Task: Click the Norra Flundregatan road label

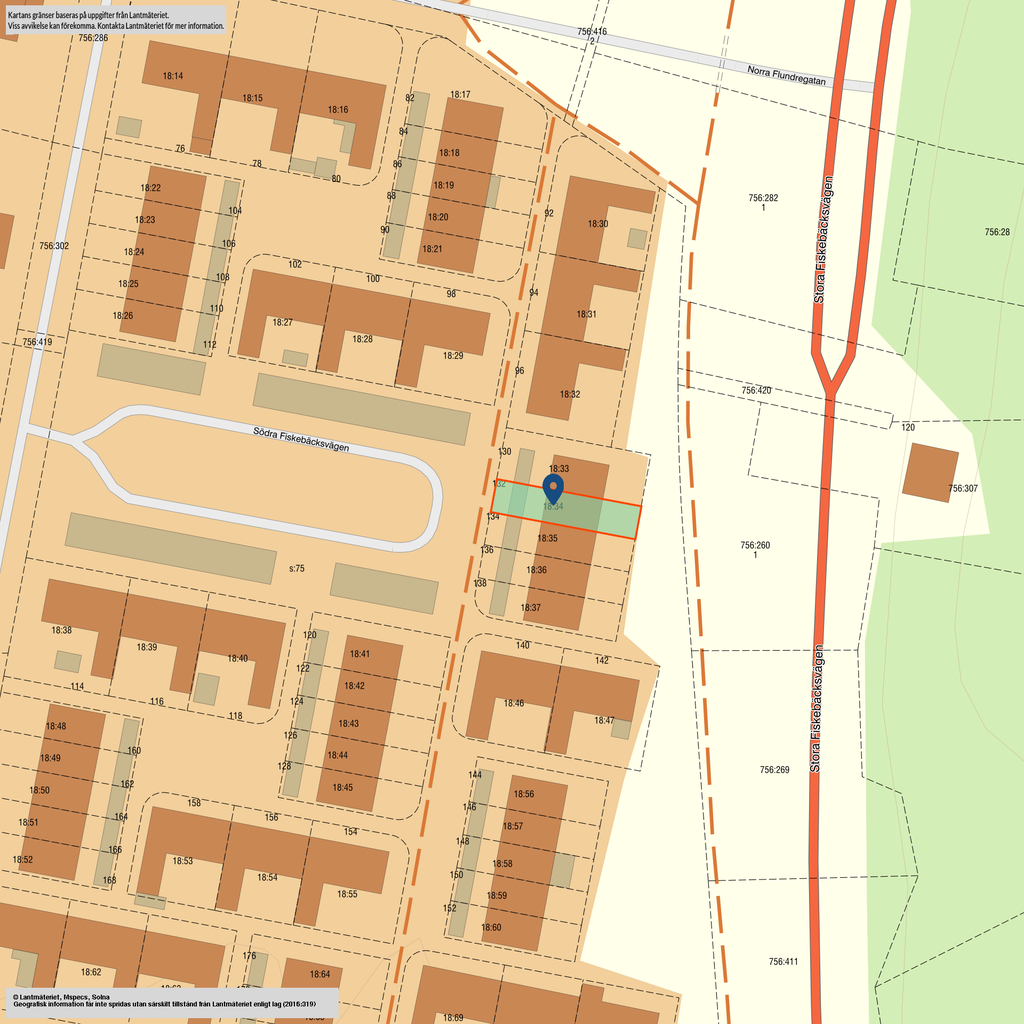Action: coord(787,75)
